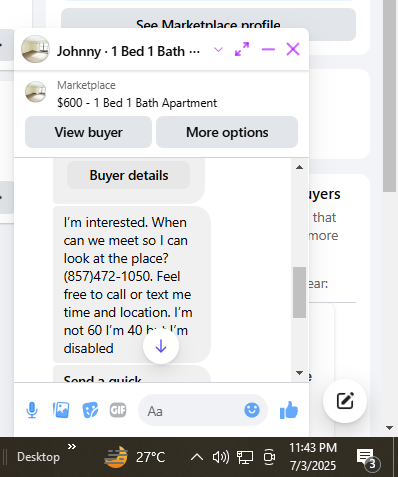The width and height of the screenshot is (398, 477).
Task: Expand the Desktop toolbar chevron
Action: click(72, 447)
